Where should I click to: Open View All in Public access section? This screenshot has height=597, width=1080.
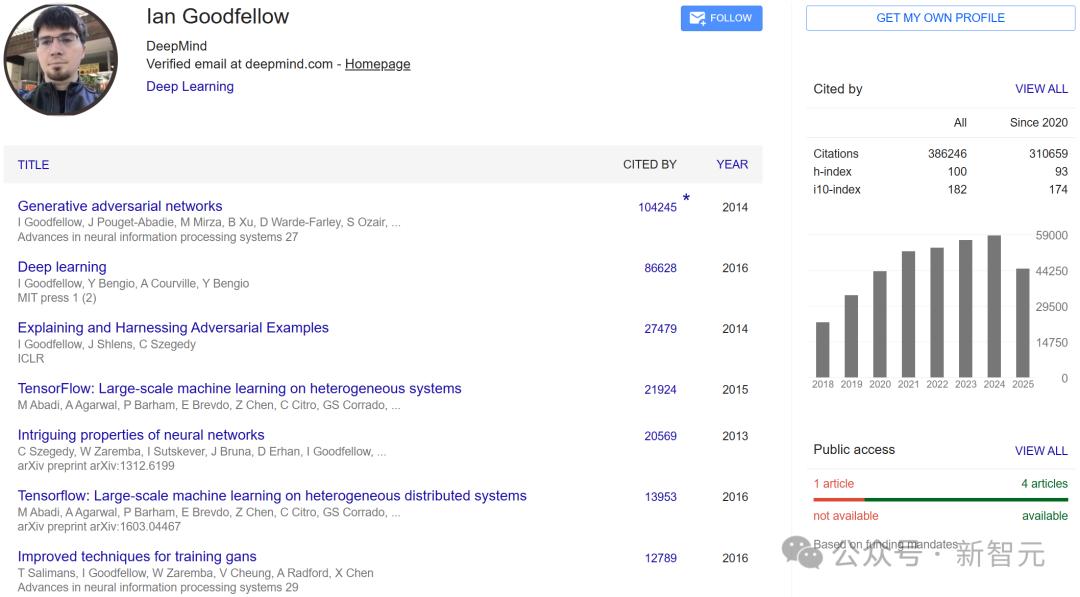(x=1041, y=451)
